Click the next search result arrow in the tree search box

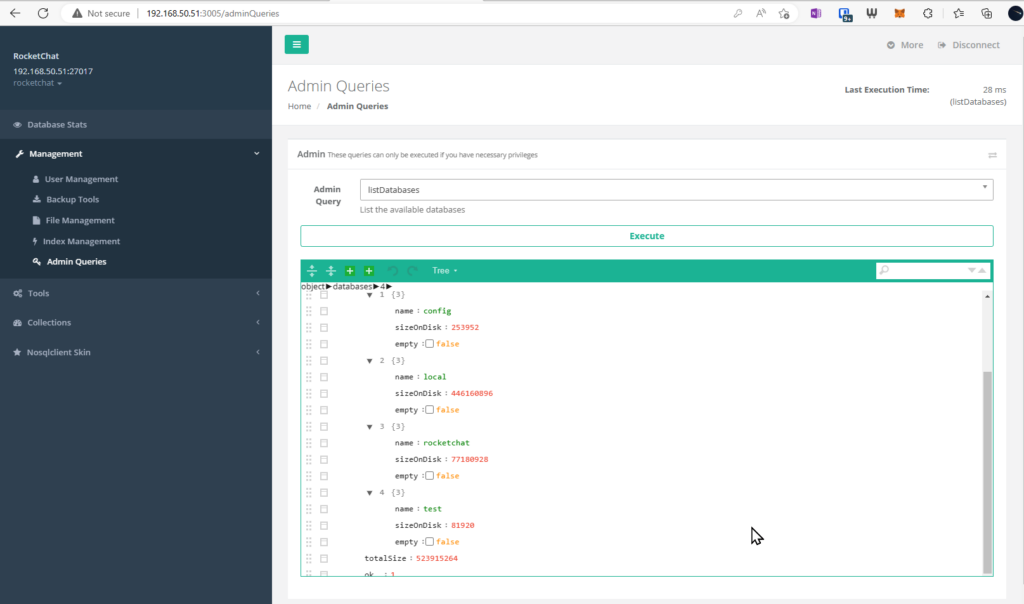pyautogui.click(x=971, y=270)
